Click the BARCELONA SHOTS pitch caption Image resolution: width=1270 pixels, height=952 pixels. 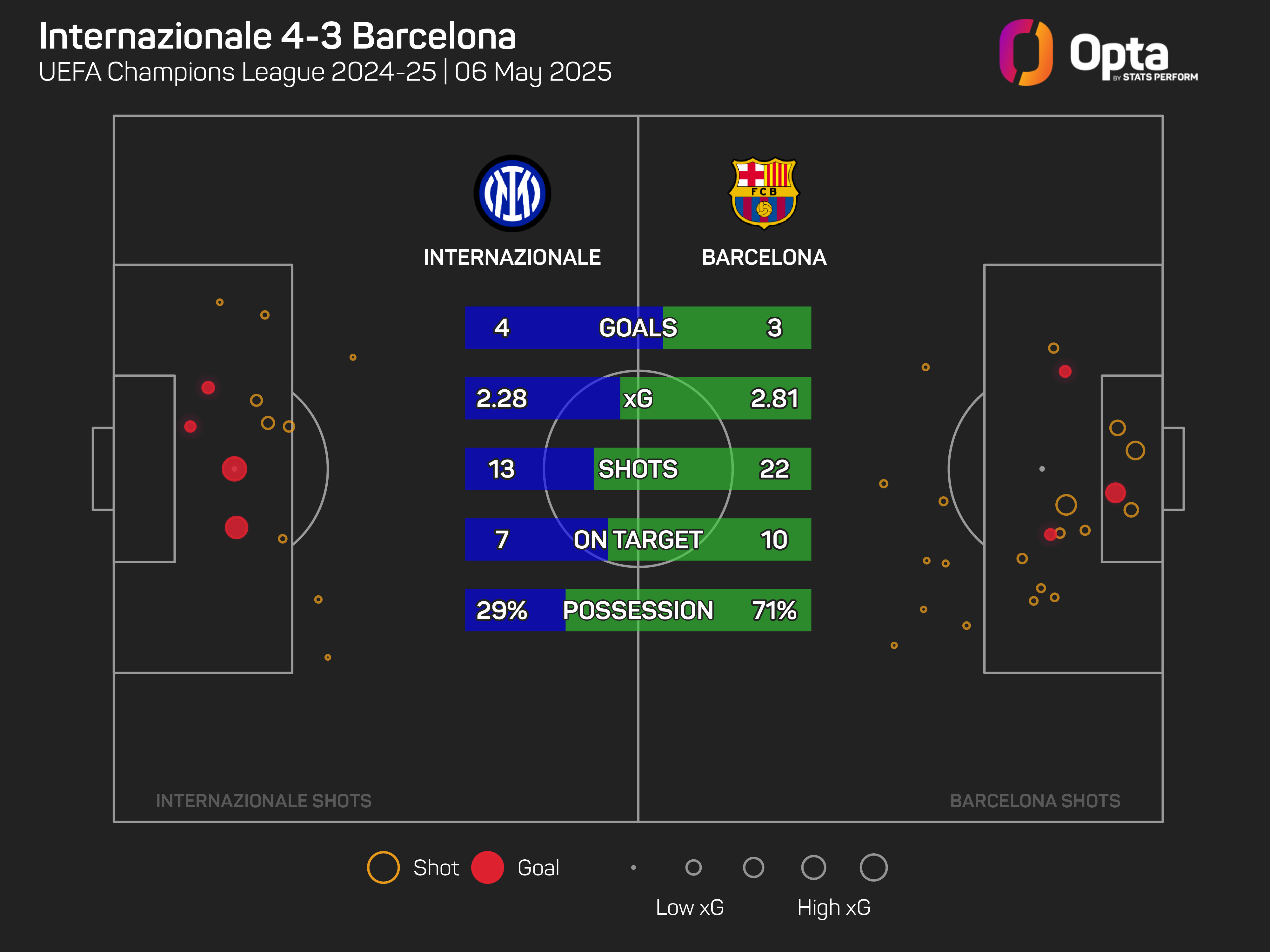(1035, 801)
